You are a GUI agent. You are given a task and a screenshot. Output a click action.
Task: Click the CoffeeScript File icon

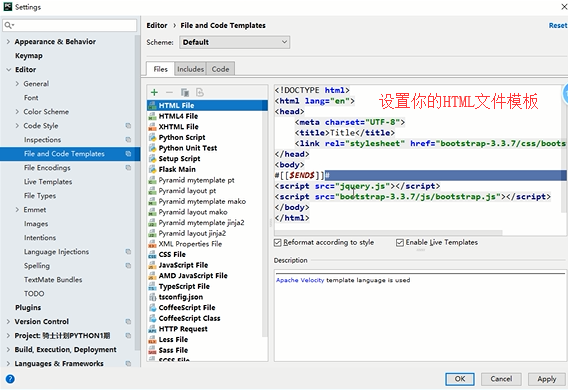pyautogui.click(x=153, y=308)
